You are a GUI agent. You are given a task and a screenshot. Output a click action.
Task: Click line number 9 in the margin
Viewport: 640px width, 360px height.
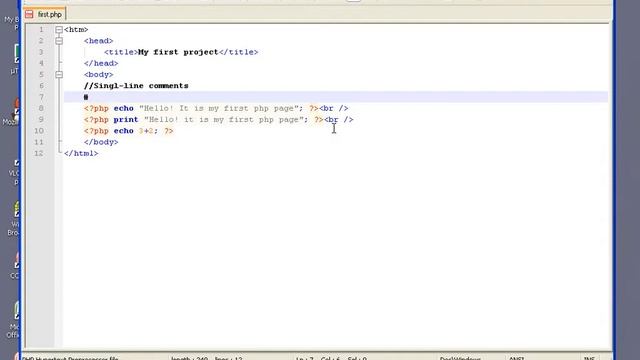41,120
